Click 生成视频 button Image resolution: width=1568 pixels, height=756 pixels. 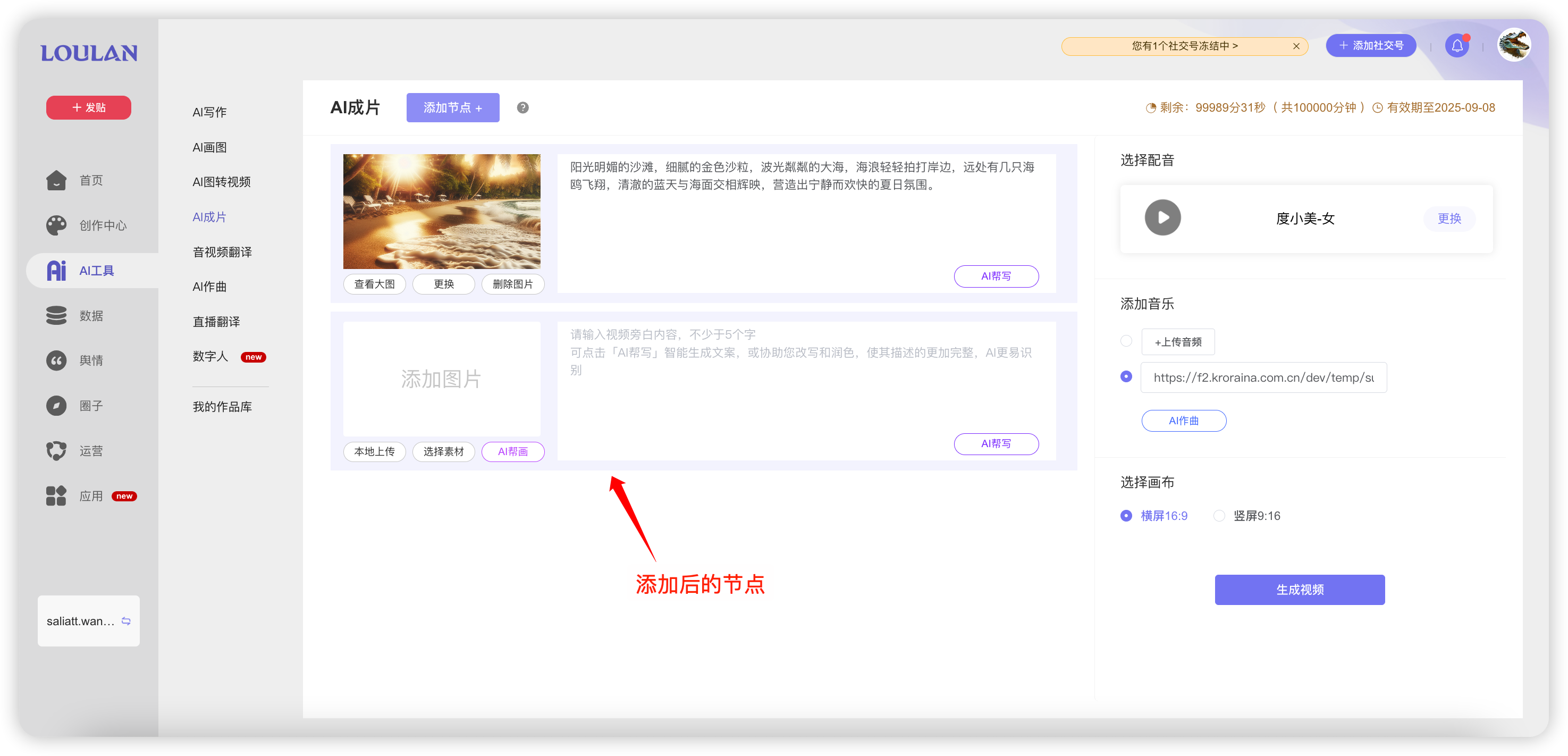1300,590
